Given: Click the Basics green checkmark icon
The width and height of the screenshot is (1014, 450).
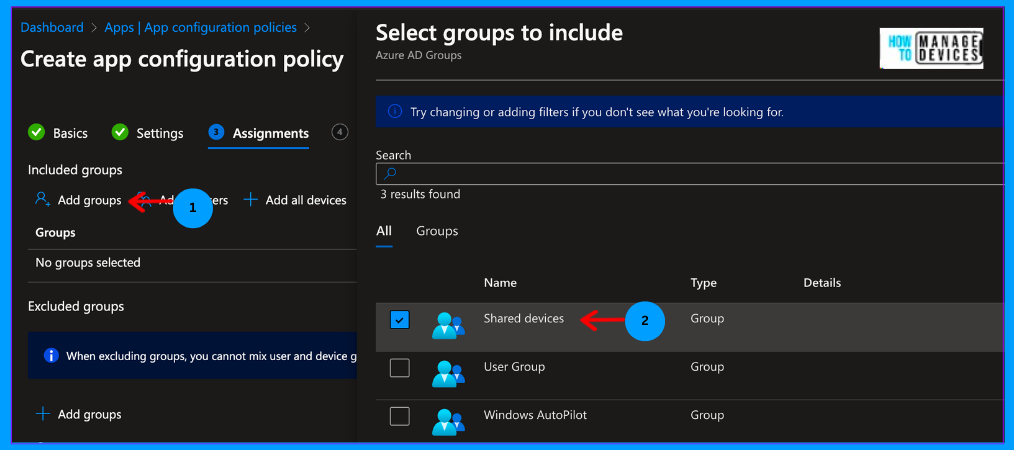Looking at the screenshot, I should click(x=37, y=133).
